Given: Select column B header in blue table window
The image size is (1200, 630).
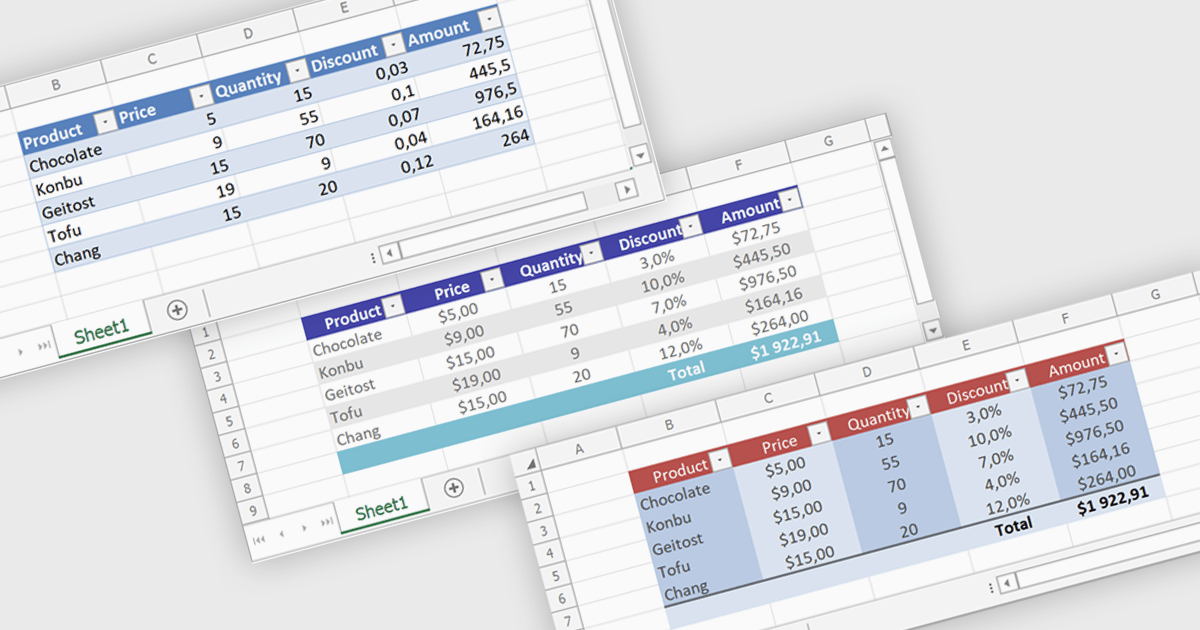Looking at the screenshot, I should 55,85.
